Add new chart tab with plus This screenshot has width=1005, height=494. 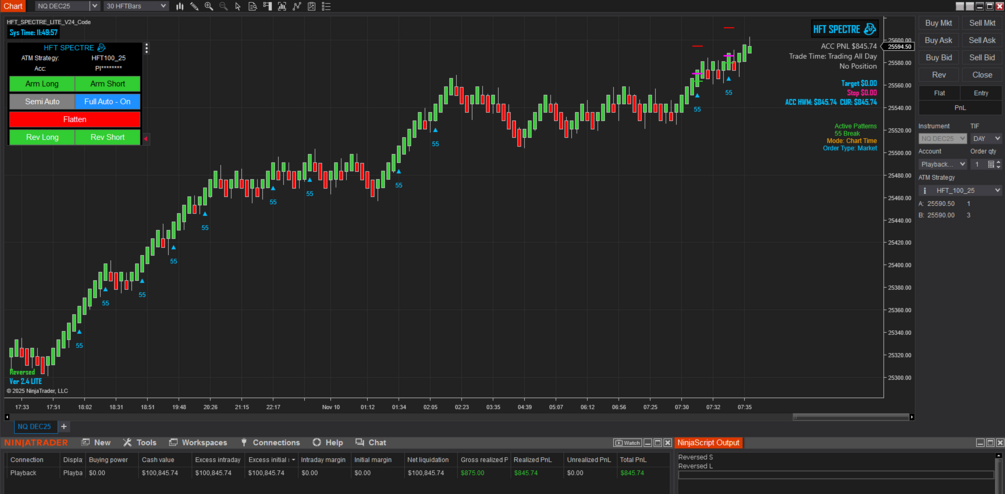tap(64, 426)
